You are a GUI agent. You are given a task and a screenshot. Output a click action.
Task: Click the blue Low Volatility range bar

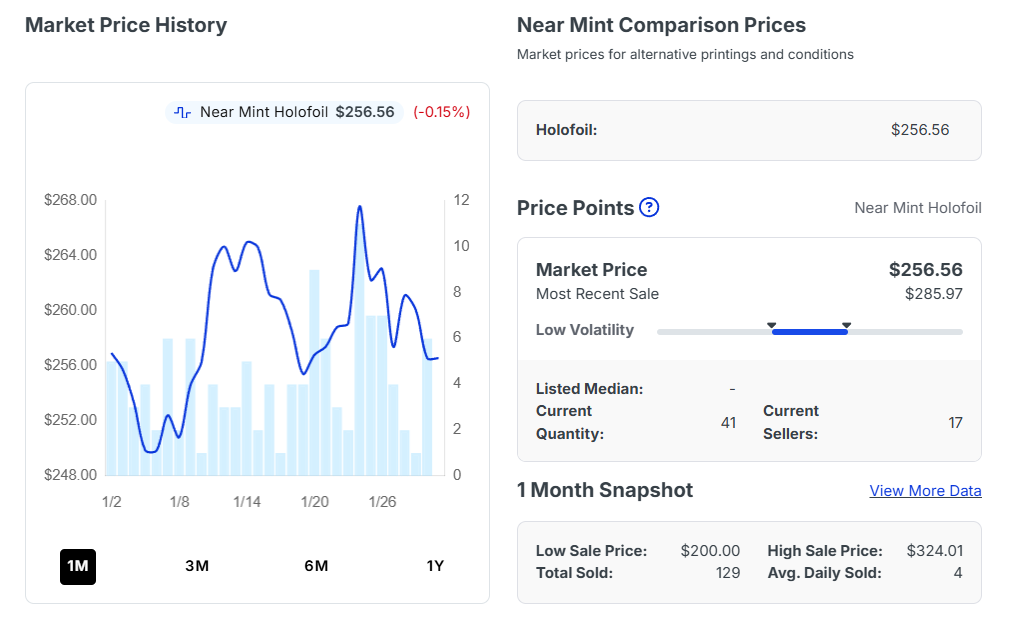pos(810,332)
